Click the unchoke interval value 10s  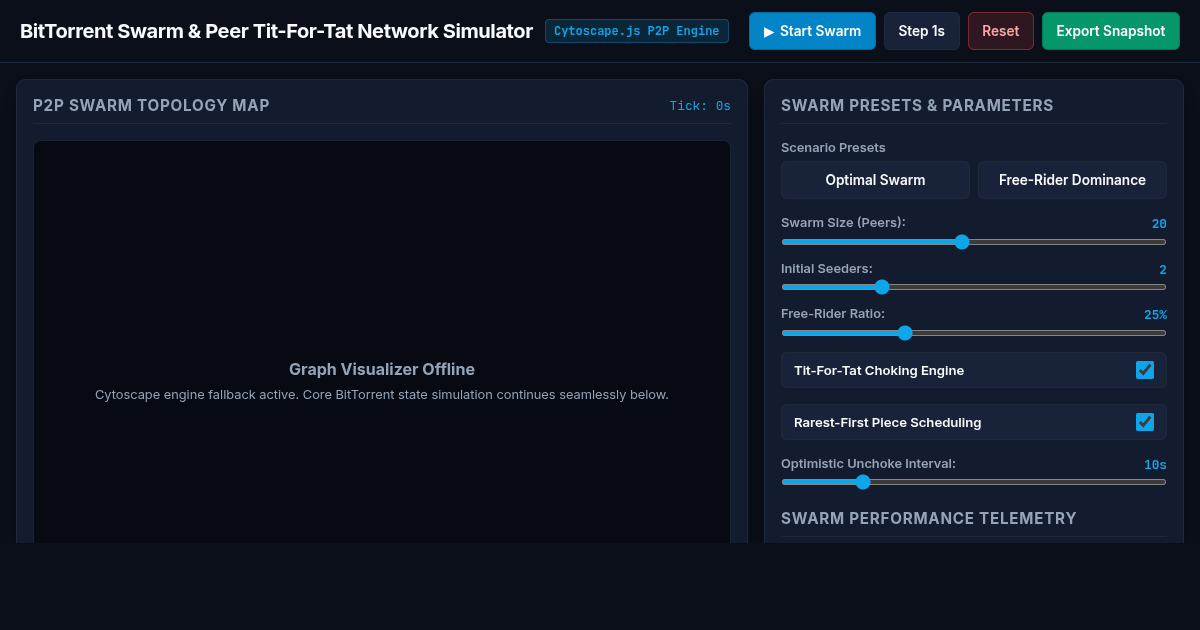click(x=1155, y=465)
